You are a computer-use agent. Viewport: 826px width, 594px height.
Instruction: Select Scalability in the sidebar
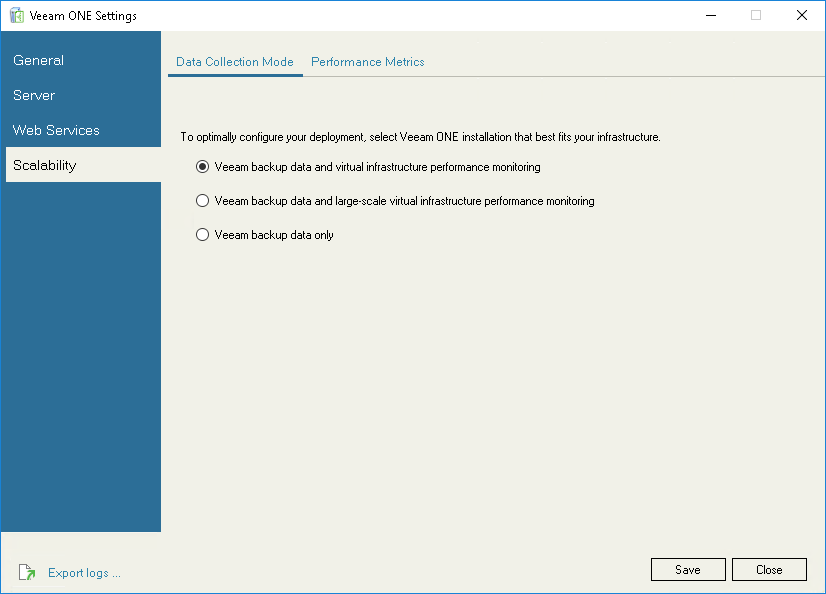(43, 165)
